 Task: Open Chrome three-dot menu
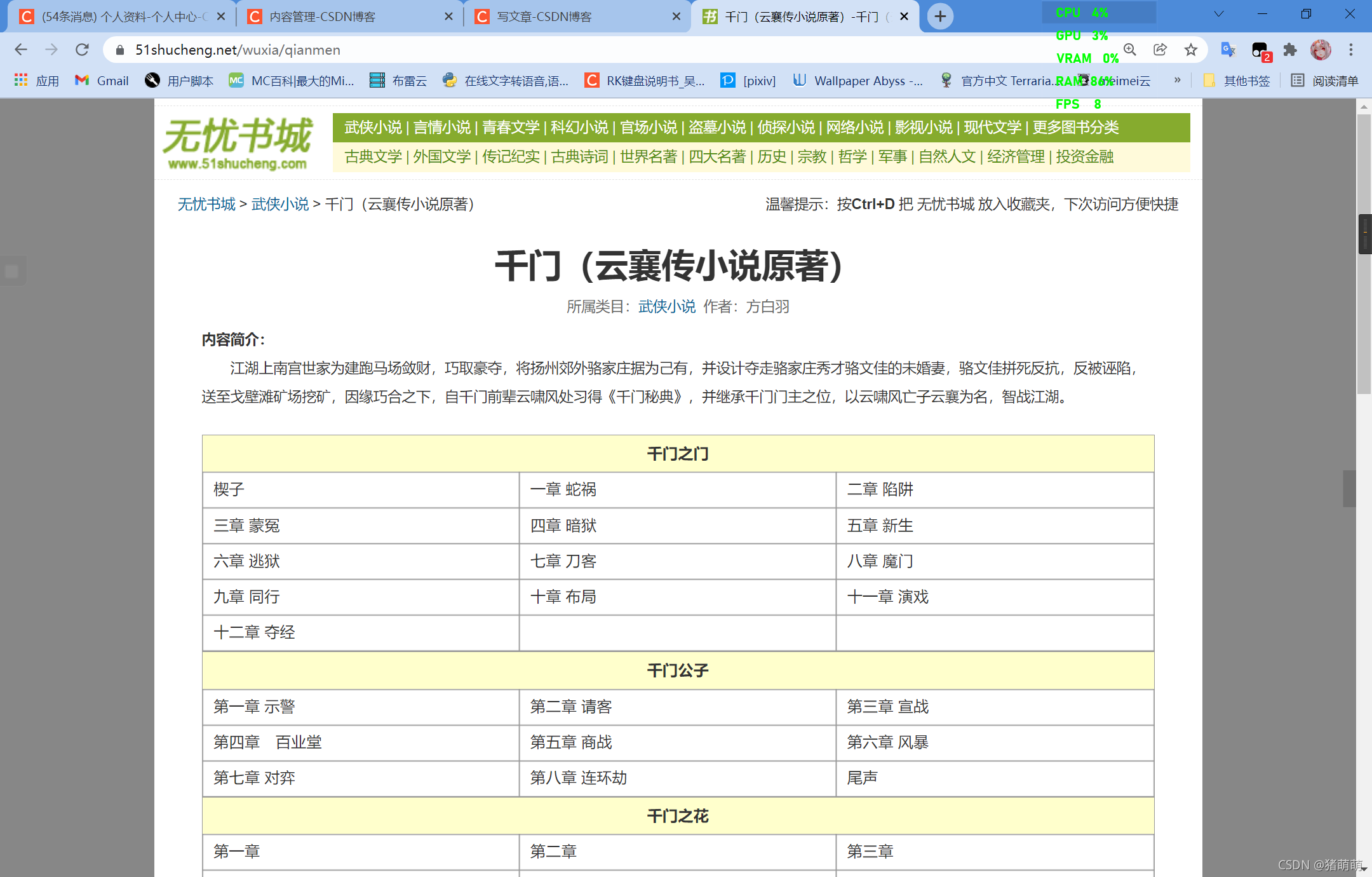pos(1351,50)
